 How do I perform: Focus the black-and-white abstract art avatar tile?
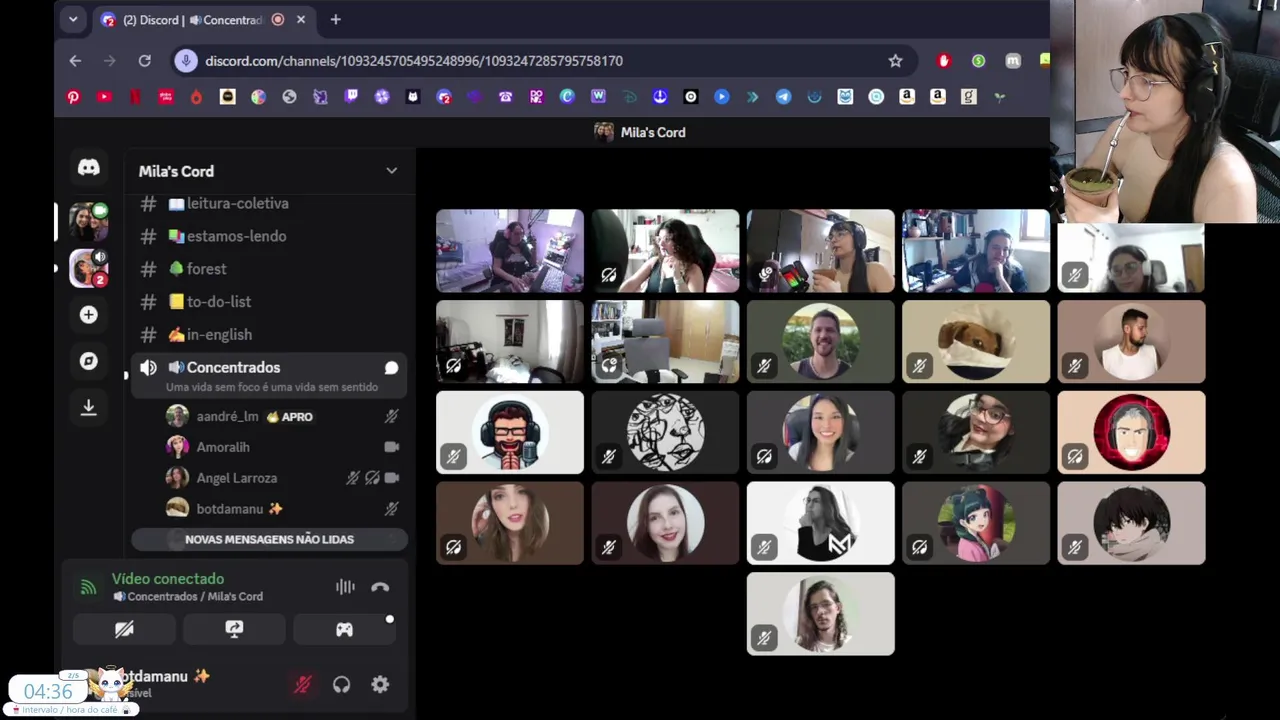click(665, 432)
